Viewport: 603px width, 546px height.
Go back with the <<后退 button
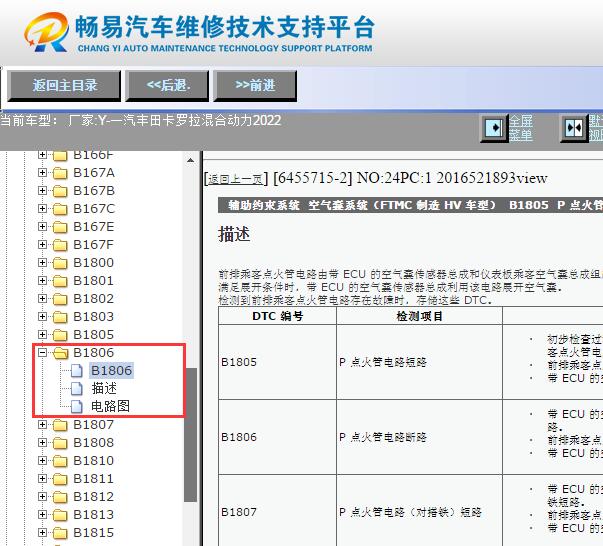click(x=167, y=85)
